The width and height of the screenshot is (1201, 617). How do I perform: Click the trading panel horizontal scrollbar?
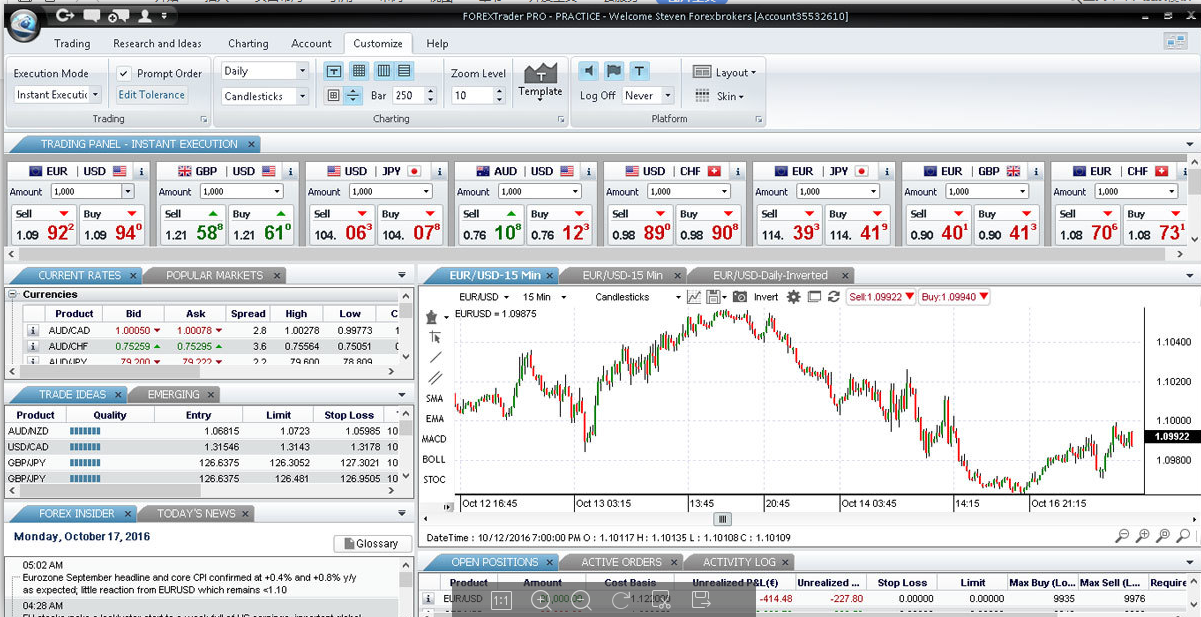[x=596, y=254]
